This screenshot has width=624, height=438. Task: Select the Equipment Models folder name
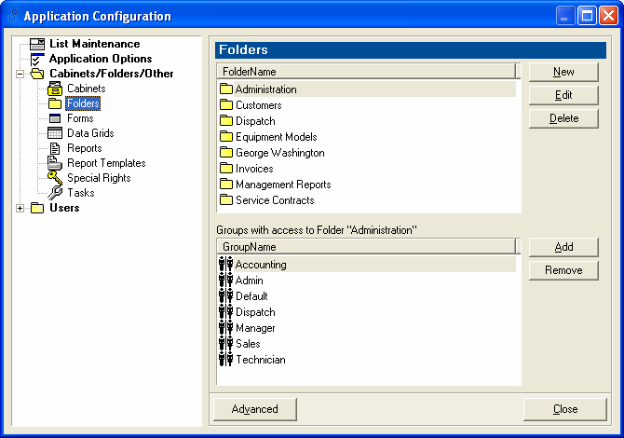[276, 137]
